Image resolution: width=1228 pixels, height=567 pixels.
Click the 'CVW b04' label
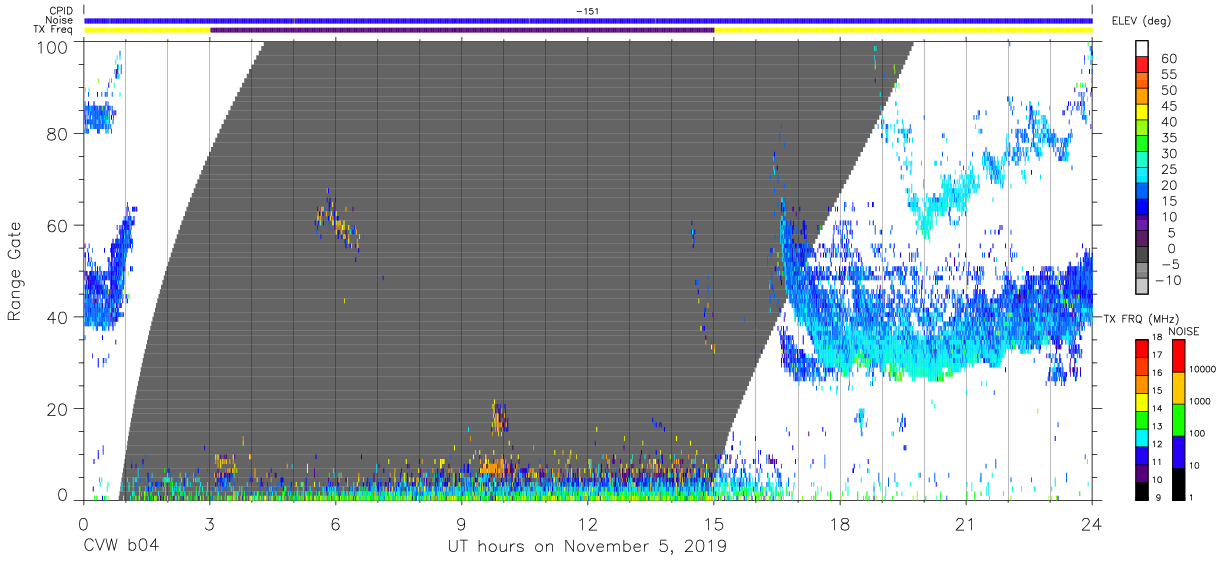coord(120,546)
